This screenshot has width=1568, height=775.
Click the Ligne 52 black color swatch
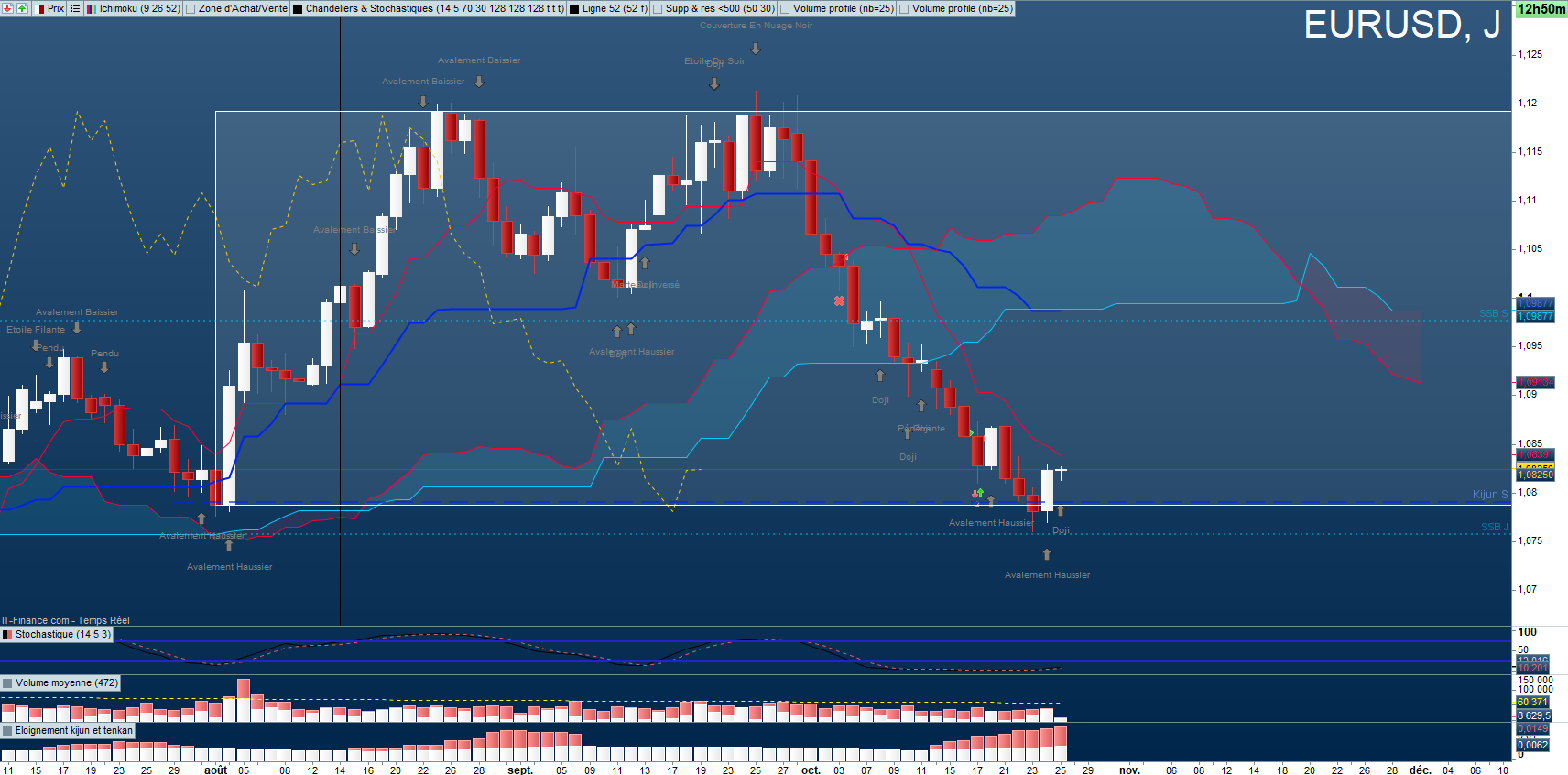coord(574,8)
